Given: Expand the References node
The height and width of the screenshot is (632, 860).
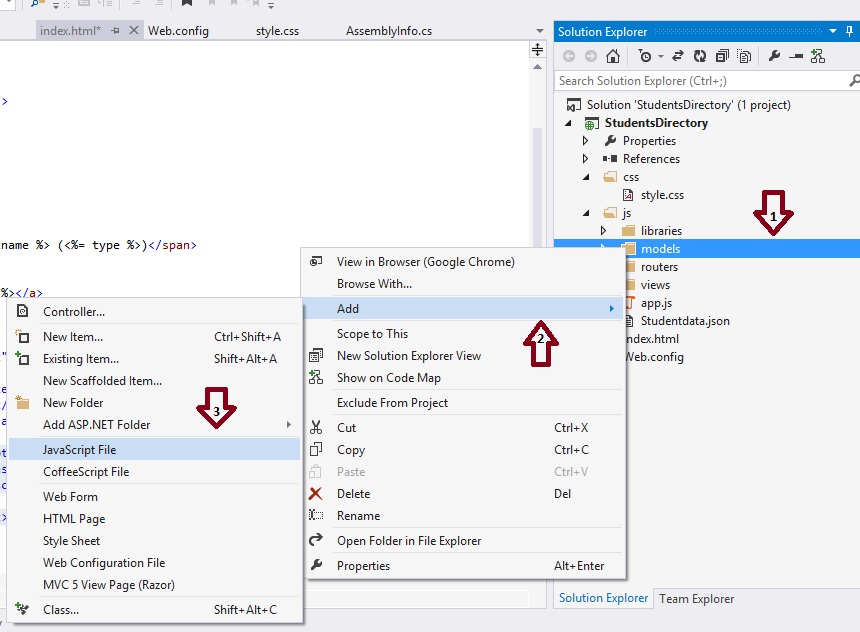Looking at the screenshot, I should coord(585,159).
